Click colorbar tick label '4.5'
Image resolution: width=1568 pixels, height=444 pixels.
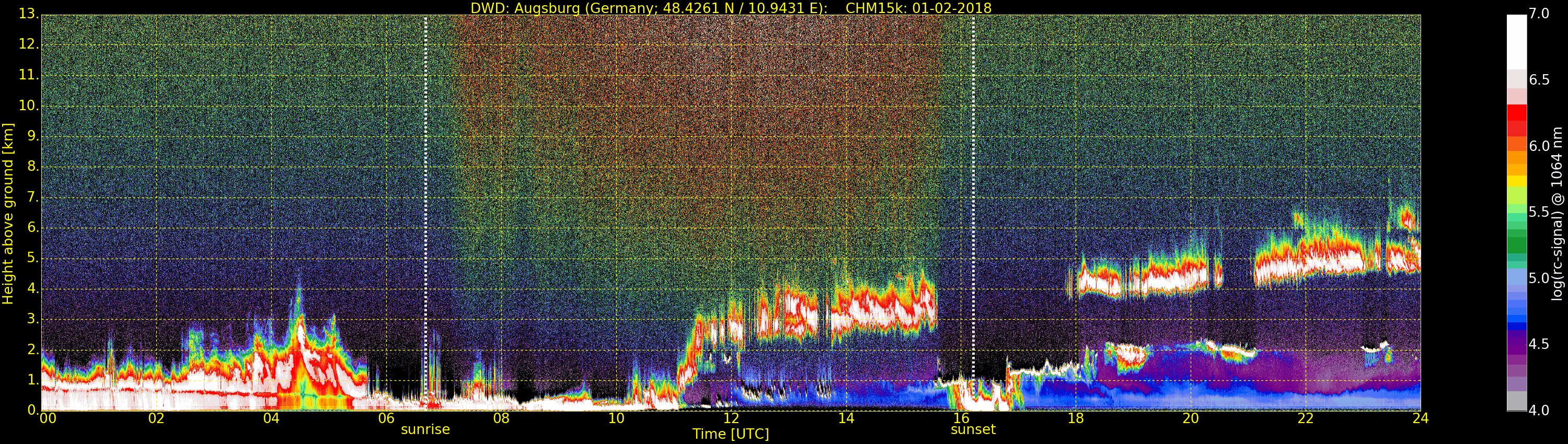[1539, 344]
